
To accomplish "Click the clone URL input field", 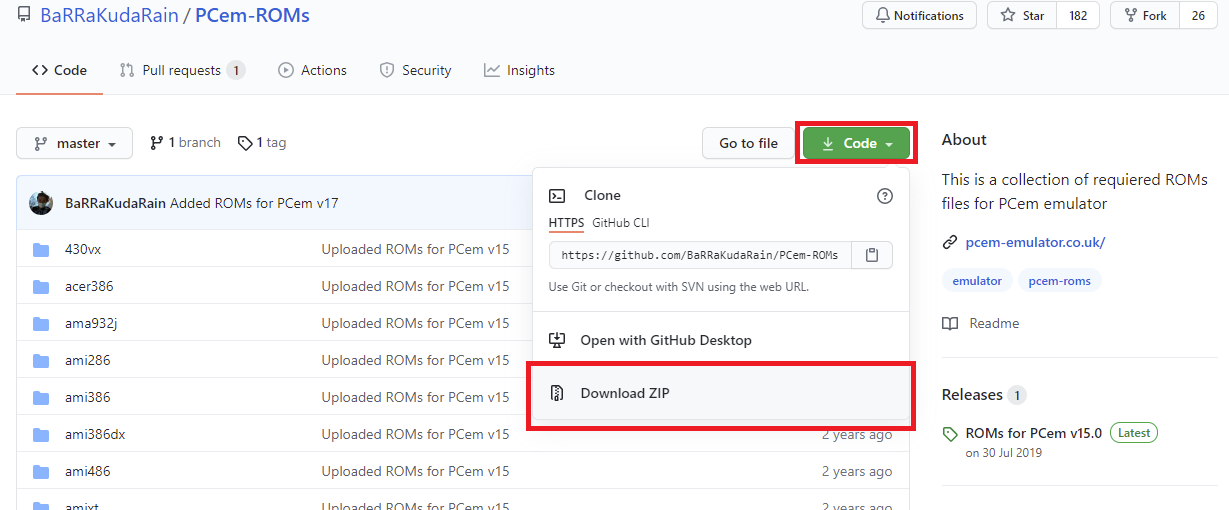I will click(700, 255).
